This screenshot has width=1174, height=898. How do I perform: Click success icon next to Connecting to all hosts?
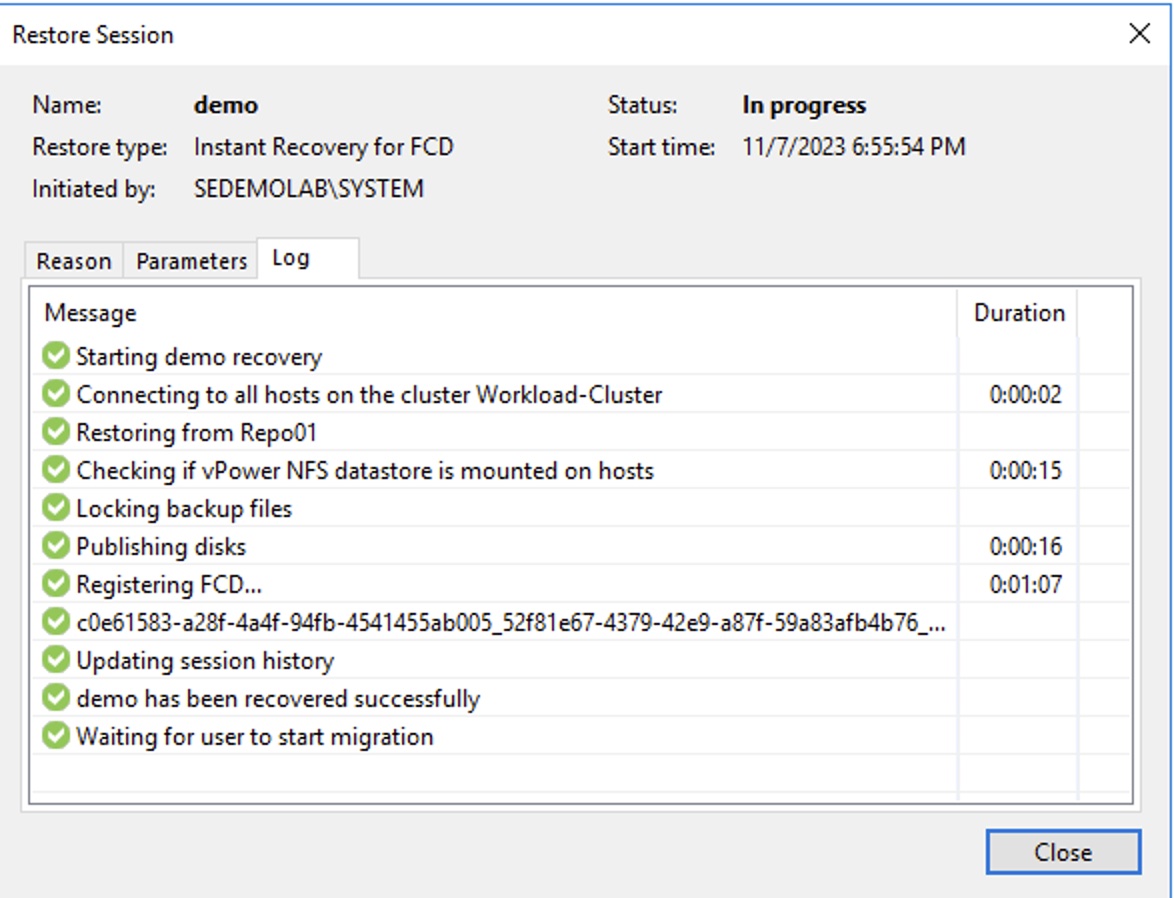click(x=57, y=395)
